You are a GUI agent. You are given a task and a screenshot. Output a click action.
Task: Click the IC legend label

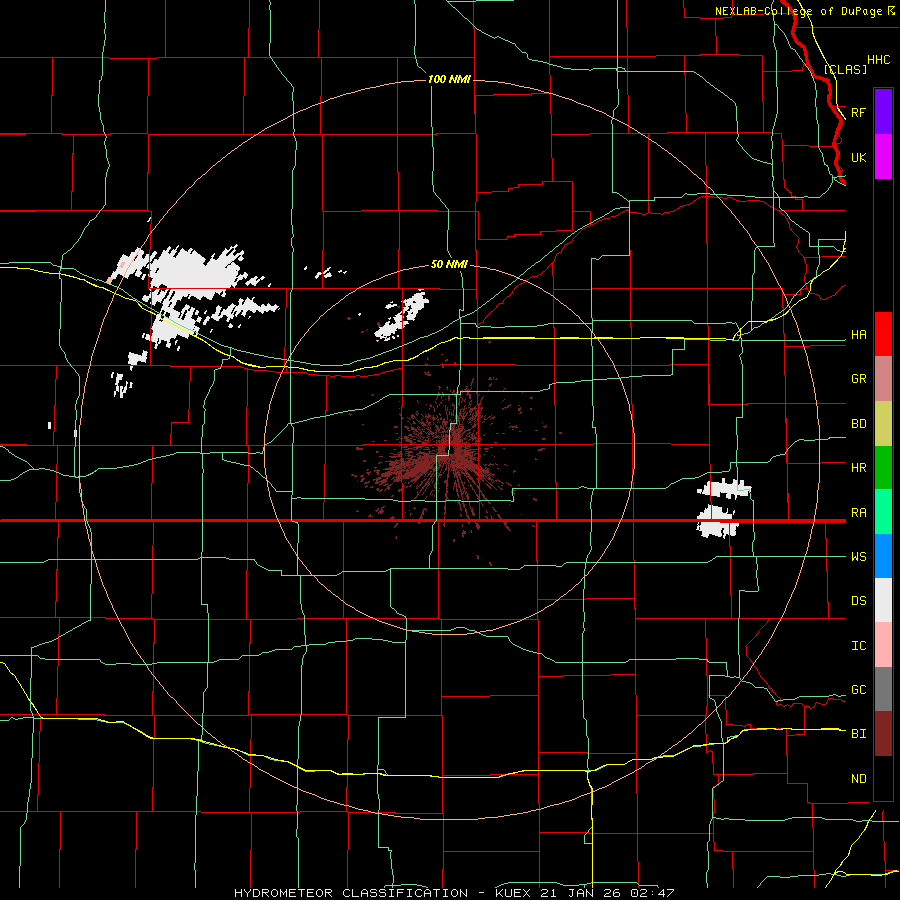point(858,646)
